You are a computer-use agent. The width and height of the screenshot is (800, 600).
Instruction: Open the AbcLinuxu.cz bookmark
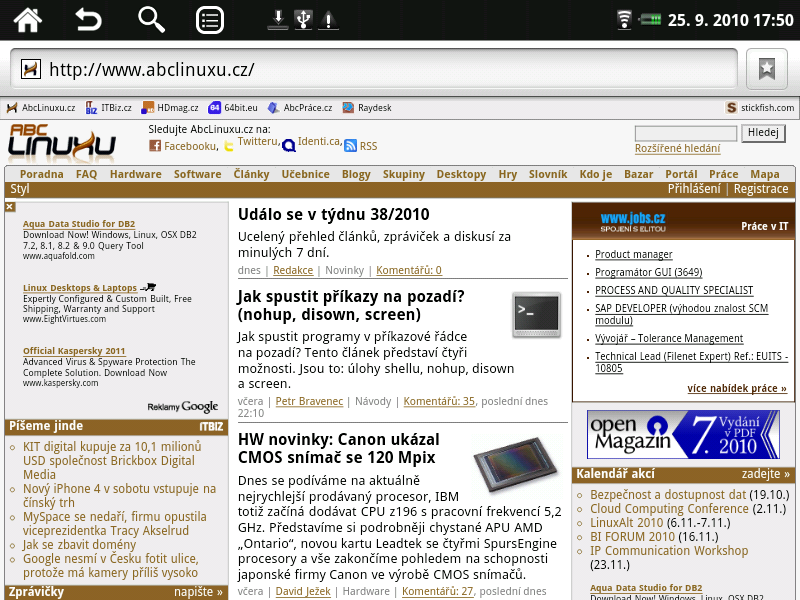click(x=41, y=108)
